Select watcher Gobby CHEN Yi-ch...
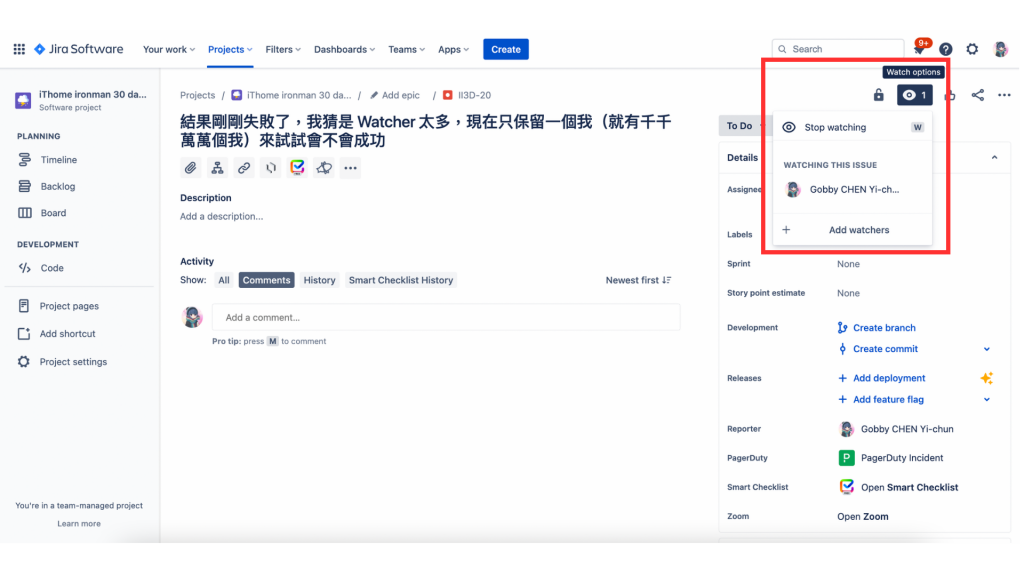This screenshot has width=1024, height=576. (x=852, y=189)
